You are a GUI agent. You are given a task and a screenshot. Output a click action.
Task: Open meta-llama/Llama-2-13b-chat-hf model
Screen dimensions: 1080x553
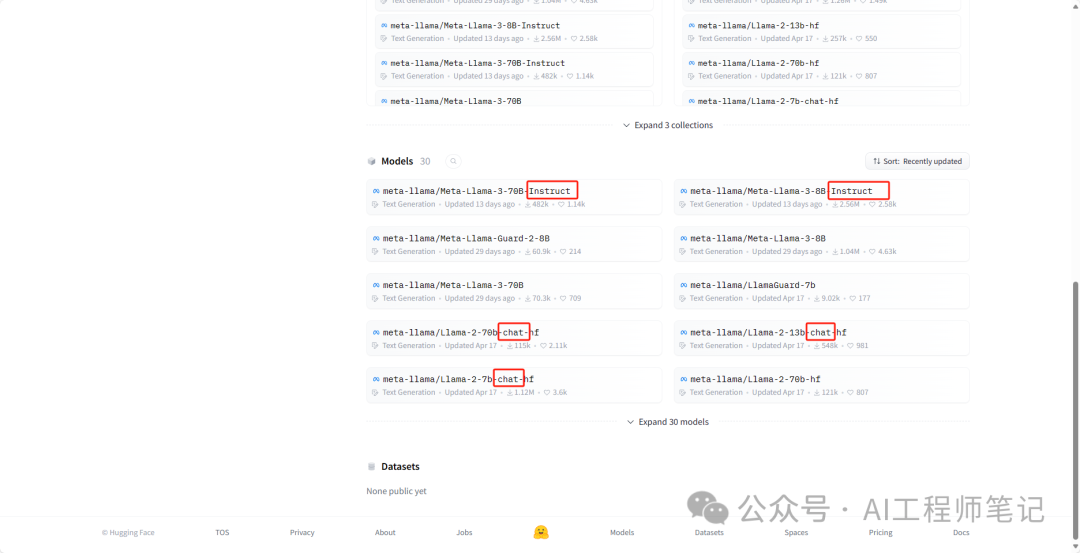pyautogui.click(x=821, y=338)
